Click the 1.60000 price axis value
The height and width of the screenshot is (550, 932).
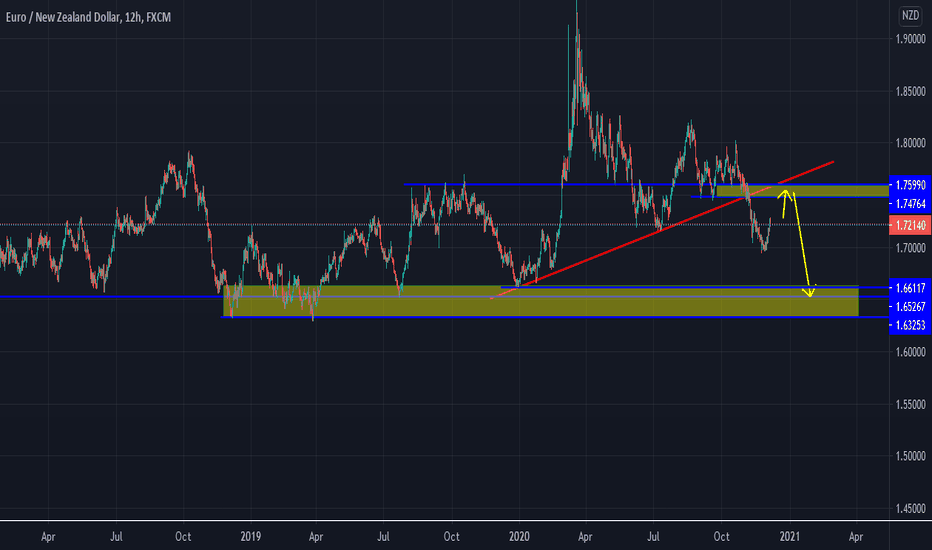tap(911, 352)
